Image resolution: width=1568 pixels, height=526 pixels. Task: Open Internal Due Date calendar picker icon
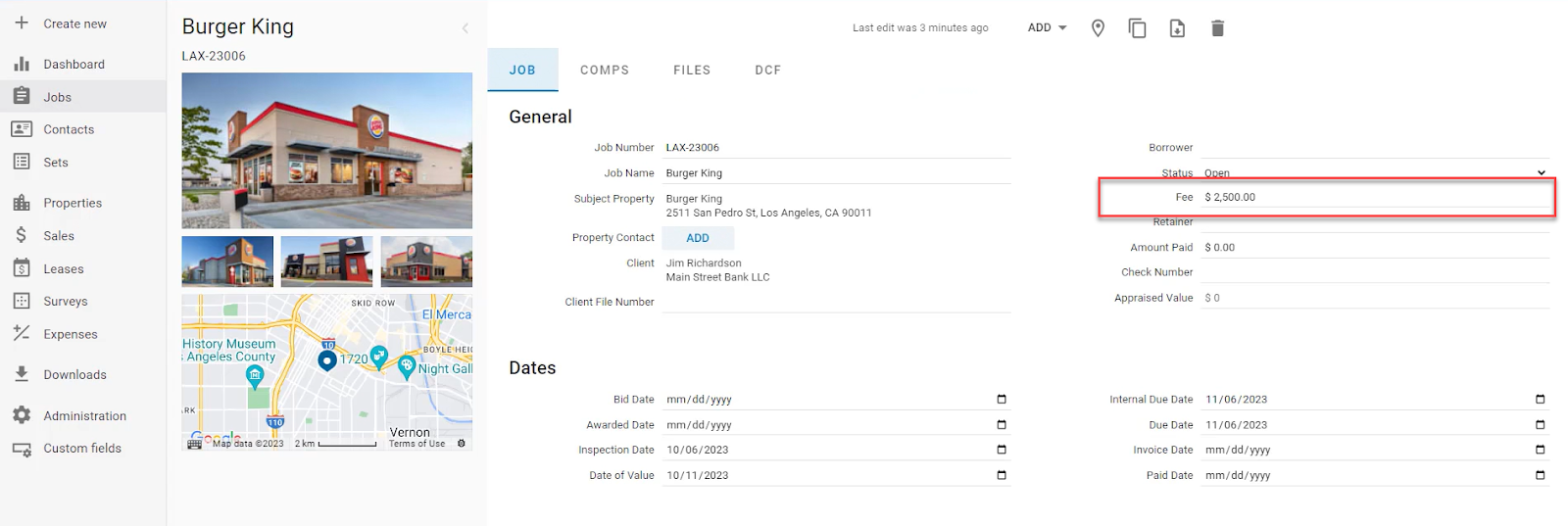[1540, 399]
